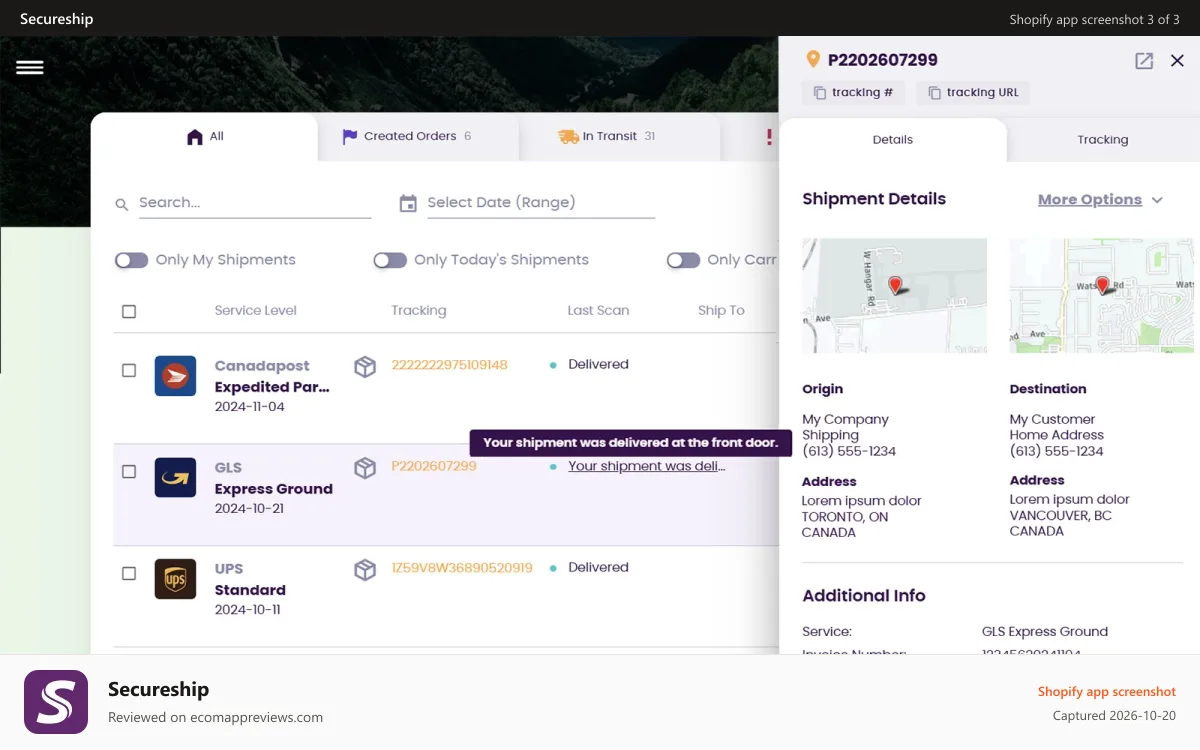Select the UPS shipment checkbox

[129, 573]
